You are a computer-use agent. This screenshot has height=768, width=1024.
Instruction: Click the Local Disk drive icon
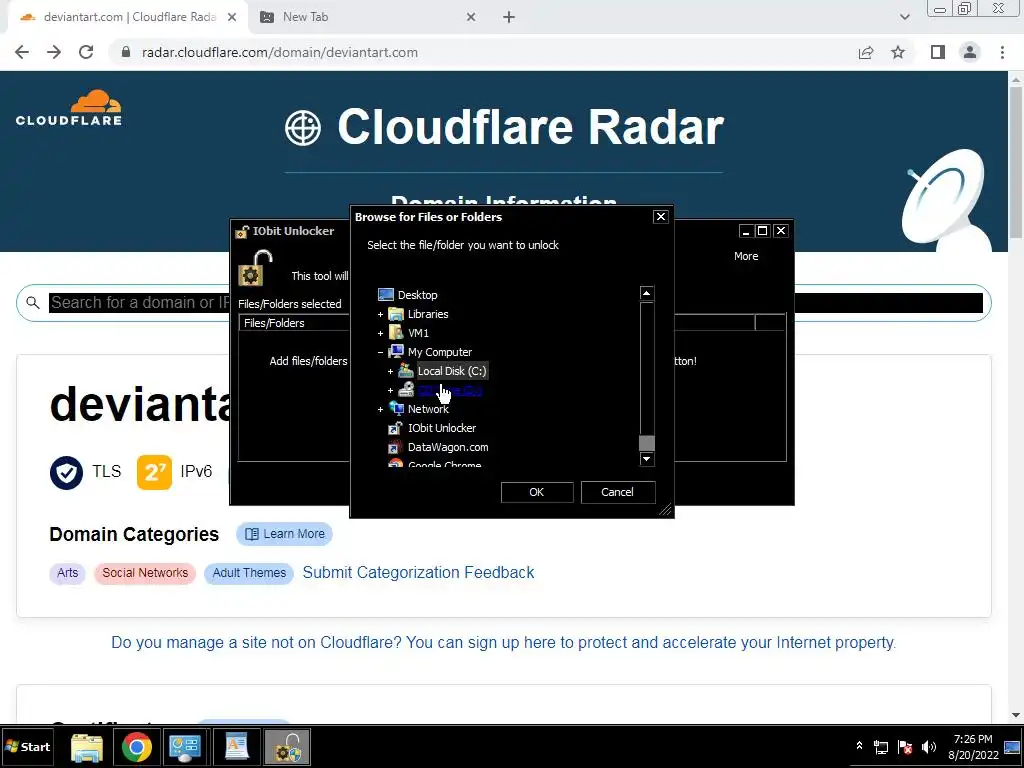[406, 371]
